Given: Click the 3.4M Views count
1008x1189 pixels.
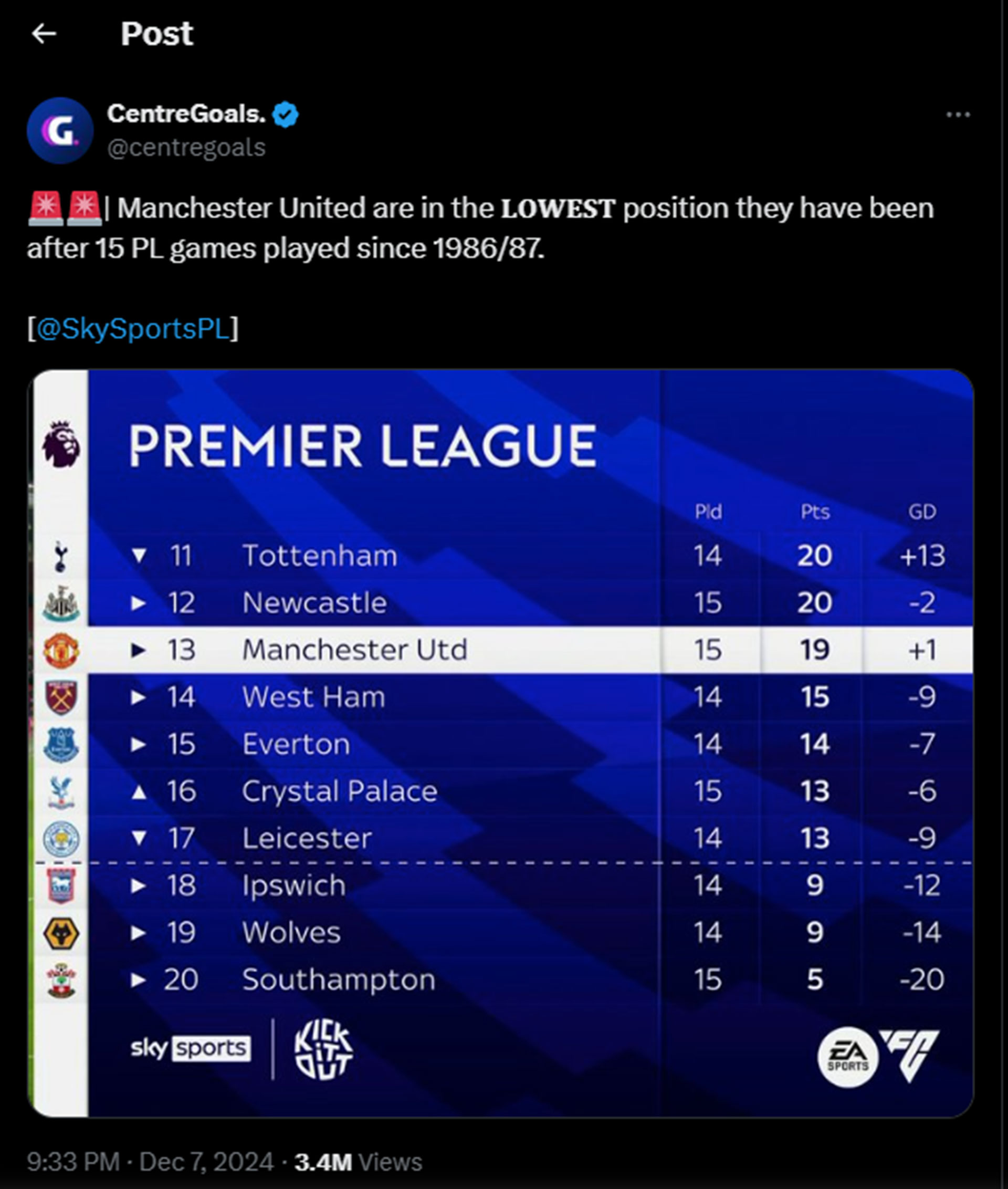Looking at the screenshot, I should coord(358,1162).
